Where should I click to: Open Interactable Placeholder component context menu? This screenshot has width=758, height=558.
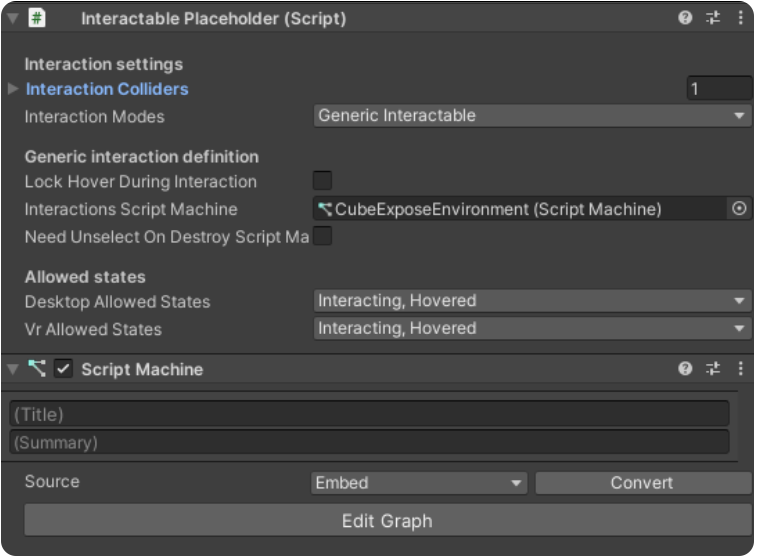coord(740,19)
